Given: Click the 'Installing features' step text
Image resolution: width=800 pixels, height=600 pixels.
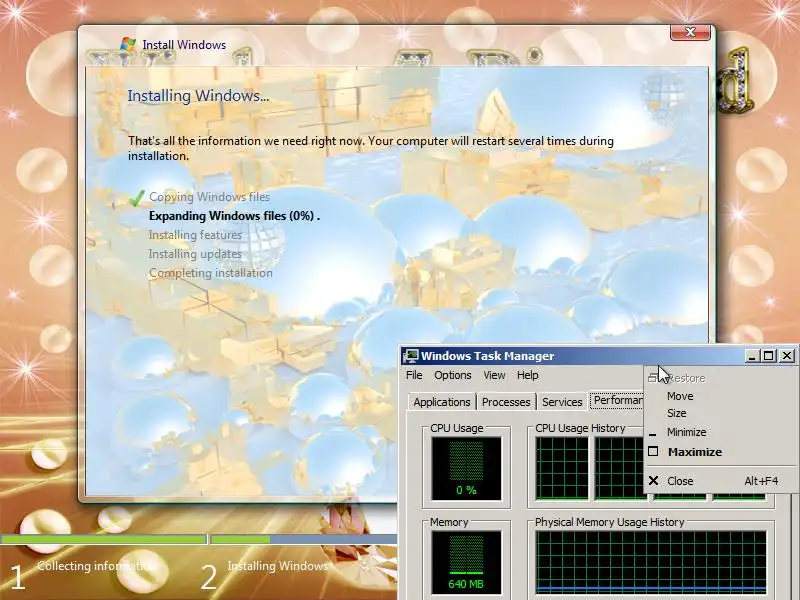Looking at the screenshot, I should click(x=195, y=235).
